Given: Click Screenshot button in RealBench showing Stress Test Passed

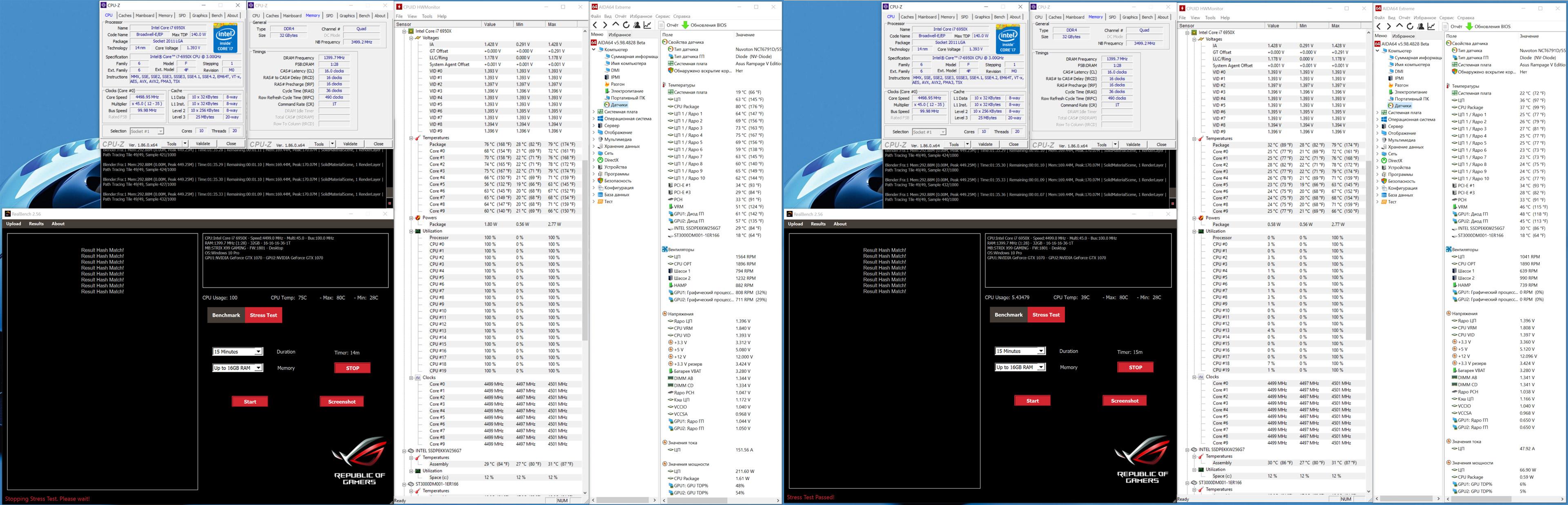Looking at the screenshot, I should 1124,400.
